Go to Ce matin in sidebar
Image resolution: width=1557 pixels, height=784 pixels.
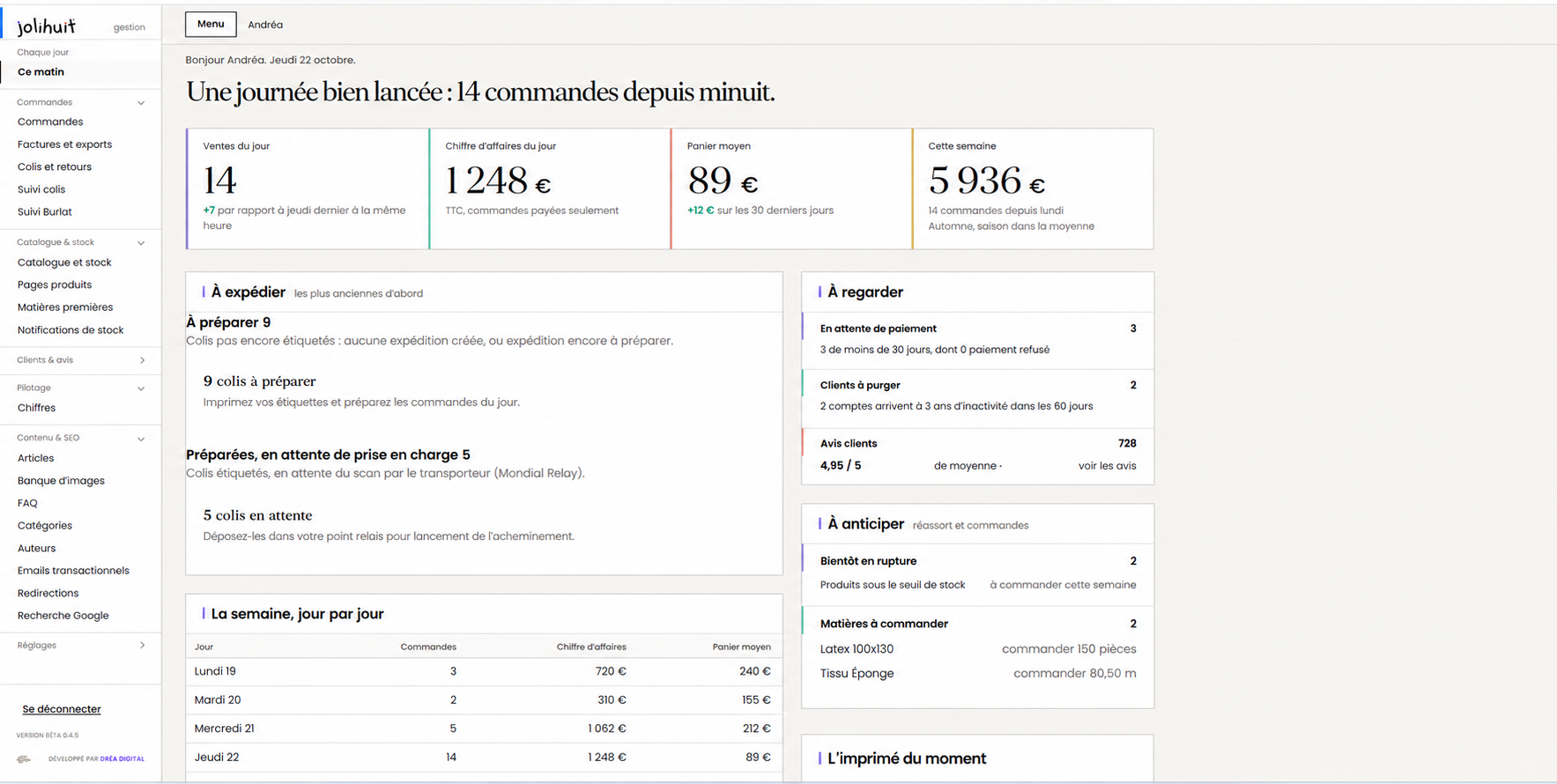coord(41,72)
